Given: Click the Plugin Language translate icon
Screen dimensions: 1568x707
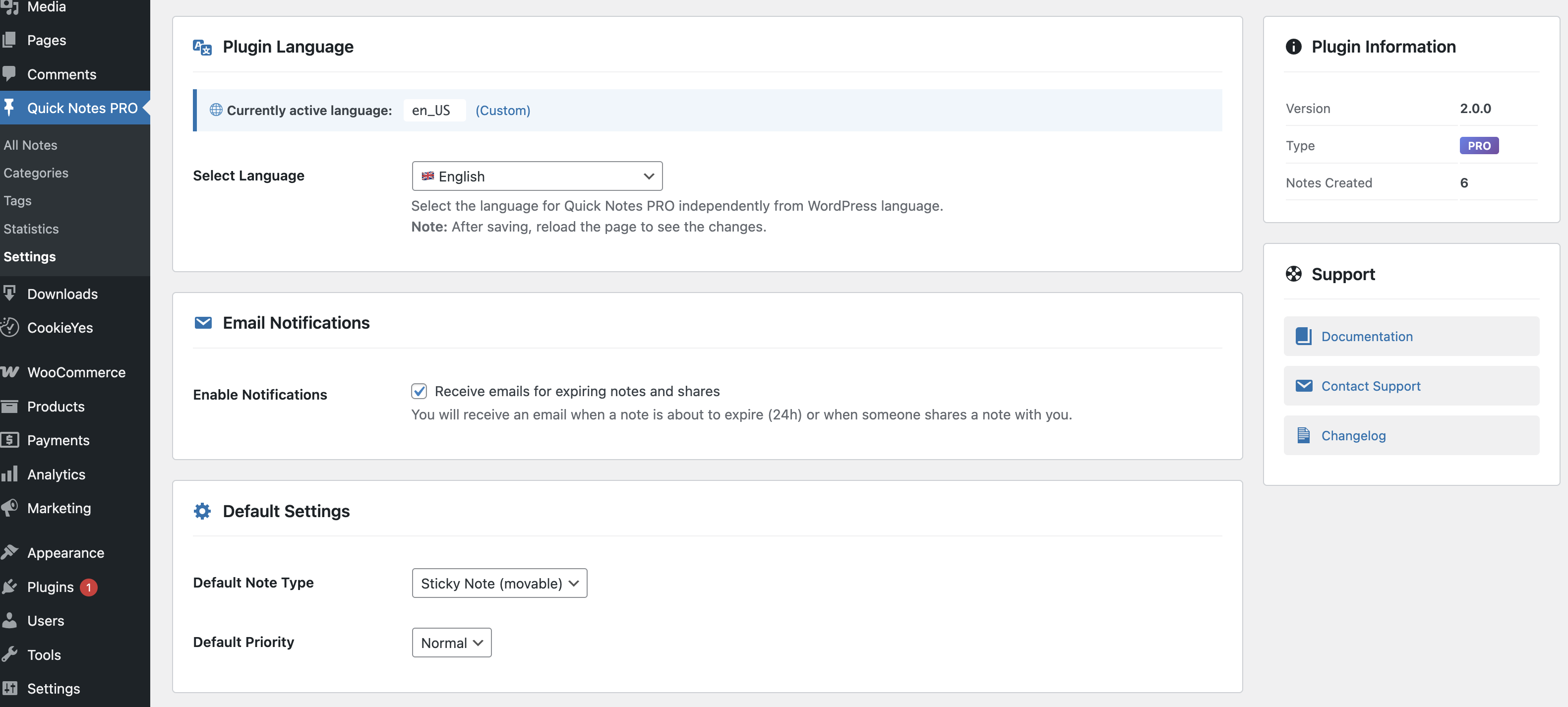Looking at the screenshot, I should [x=202, y=47].
